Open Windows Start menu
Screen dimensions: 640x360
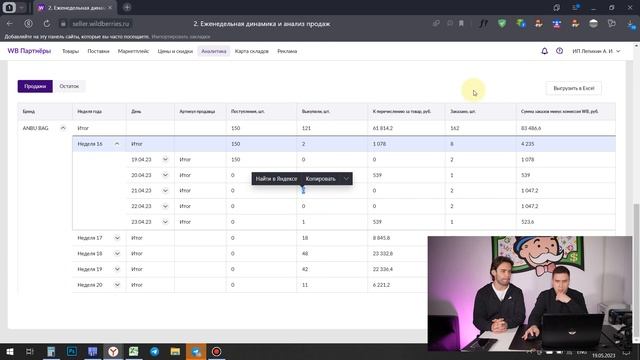point(10,351)
